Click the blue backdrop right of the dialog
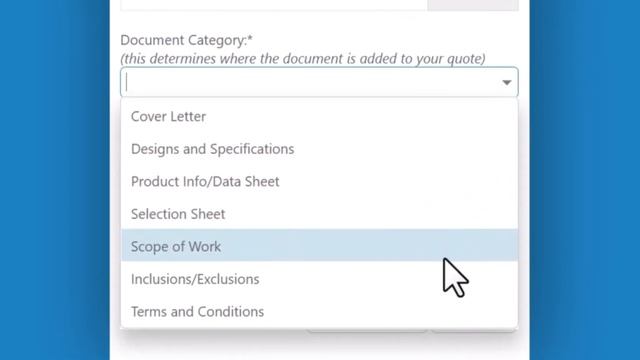 pyautogui.click(x=585, y=180)
